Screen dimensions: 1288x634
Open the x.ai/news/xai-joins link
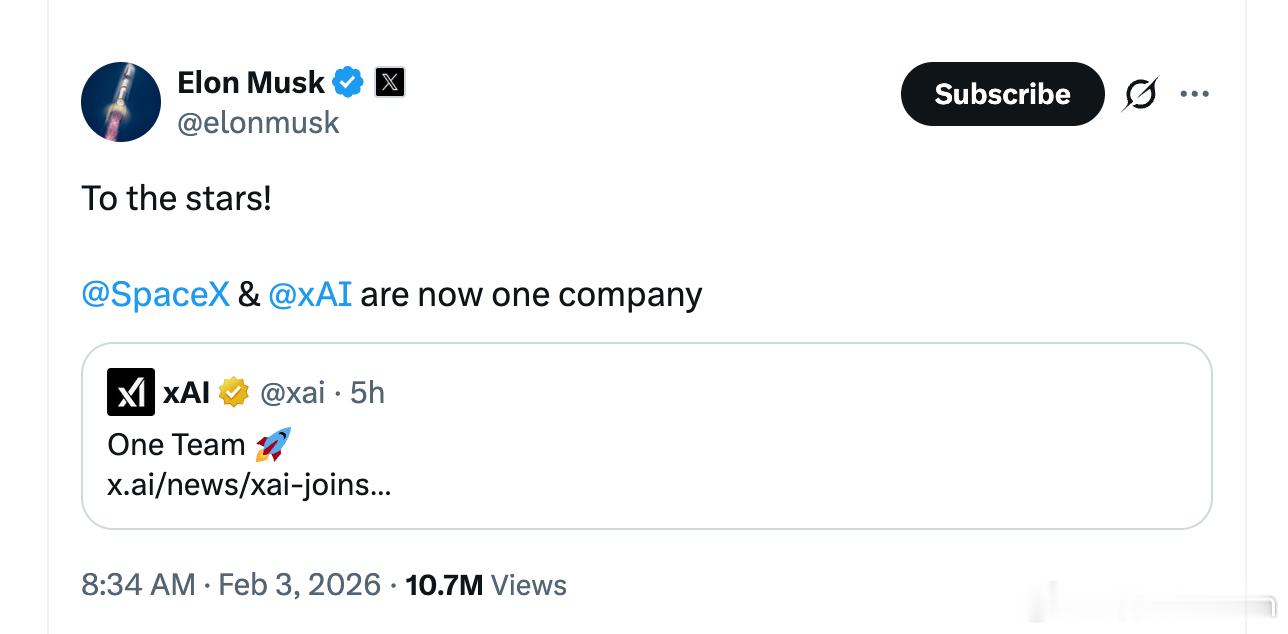coord(249,485)
